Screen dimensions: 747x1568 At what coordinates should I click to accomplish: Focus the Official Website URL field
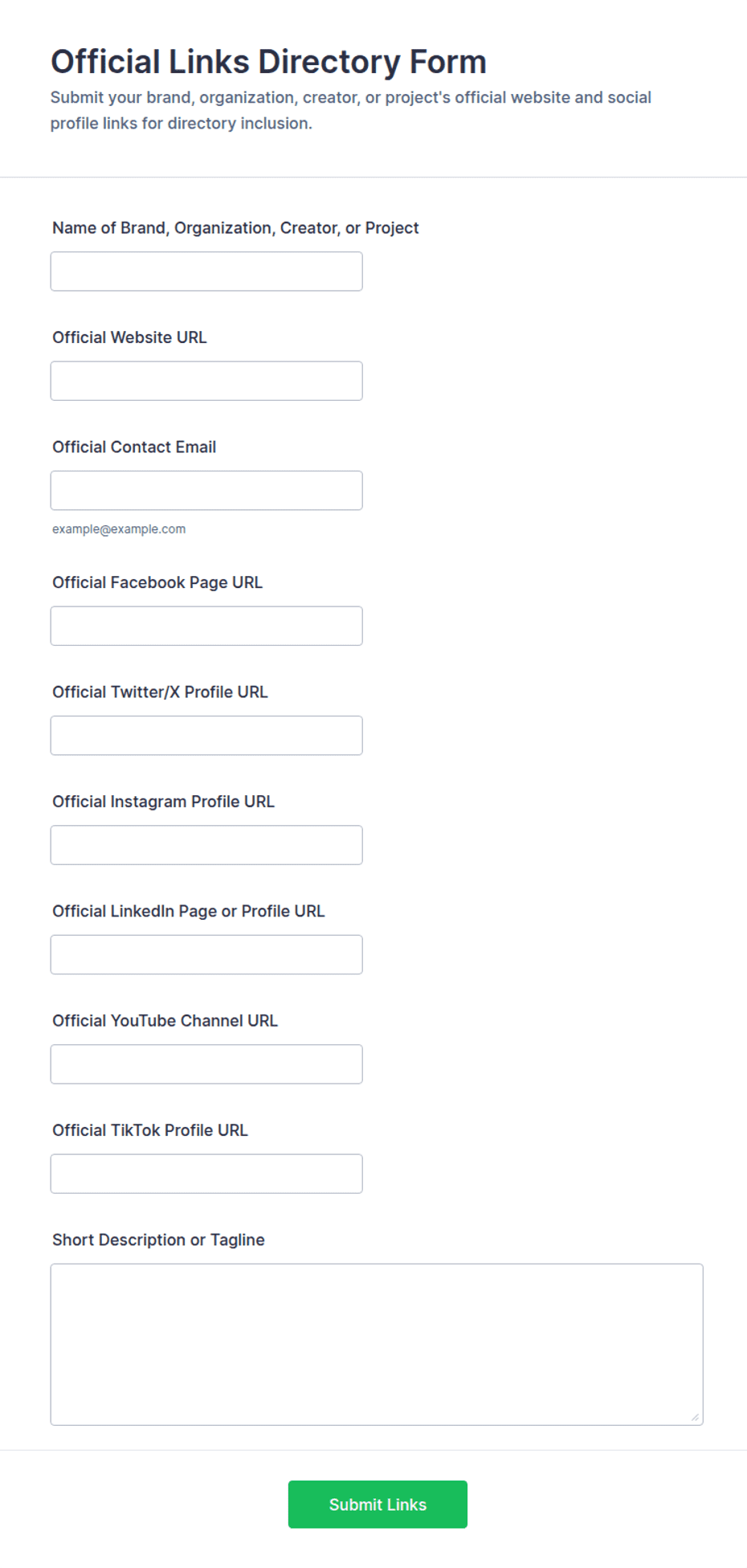pos(206,381)
